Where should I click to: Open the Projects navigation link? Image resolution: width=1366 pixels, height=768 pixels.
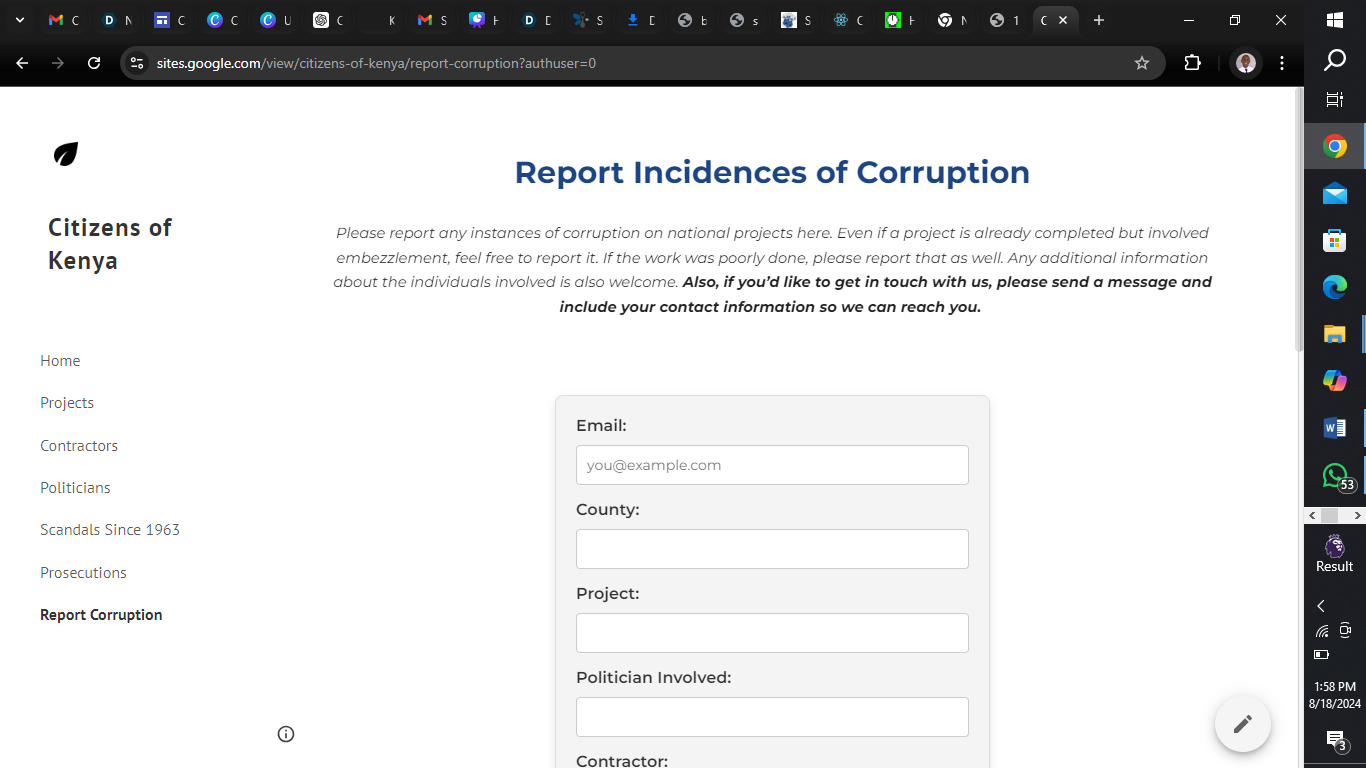pyautogui.click(x=67, y=402)
